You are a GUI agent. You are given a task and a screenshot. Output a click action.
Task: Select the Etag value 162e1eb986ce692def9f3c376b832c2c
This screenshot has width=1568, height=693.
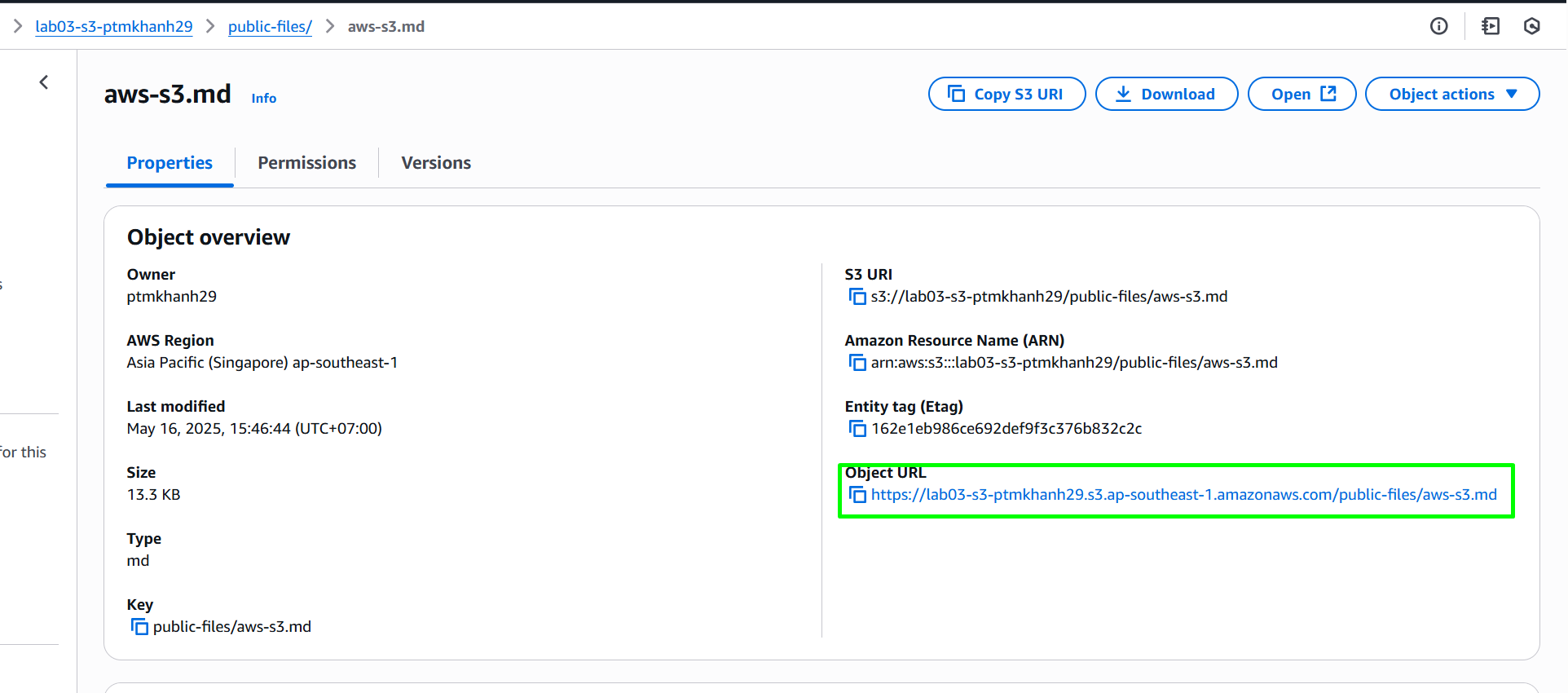tap(1006, 429)
